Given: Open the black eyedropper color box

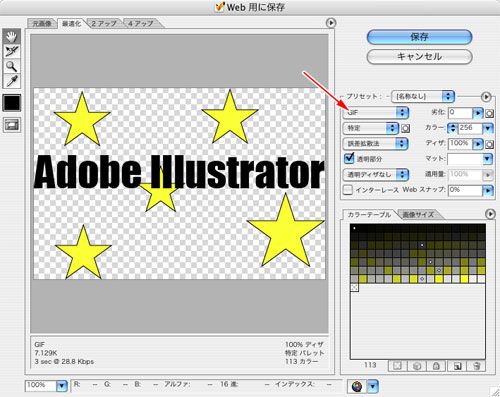Looking at the screenshot, I should click(x=12, y=103).
